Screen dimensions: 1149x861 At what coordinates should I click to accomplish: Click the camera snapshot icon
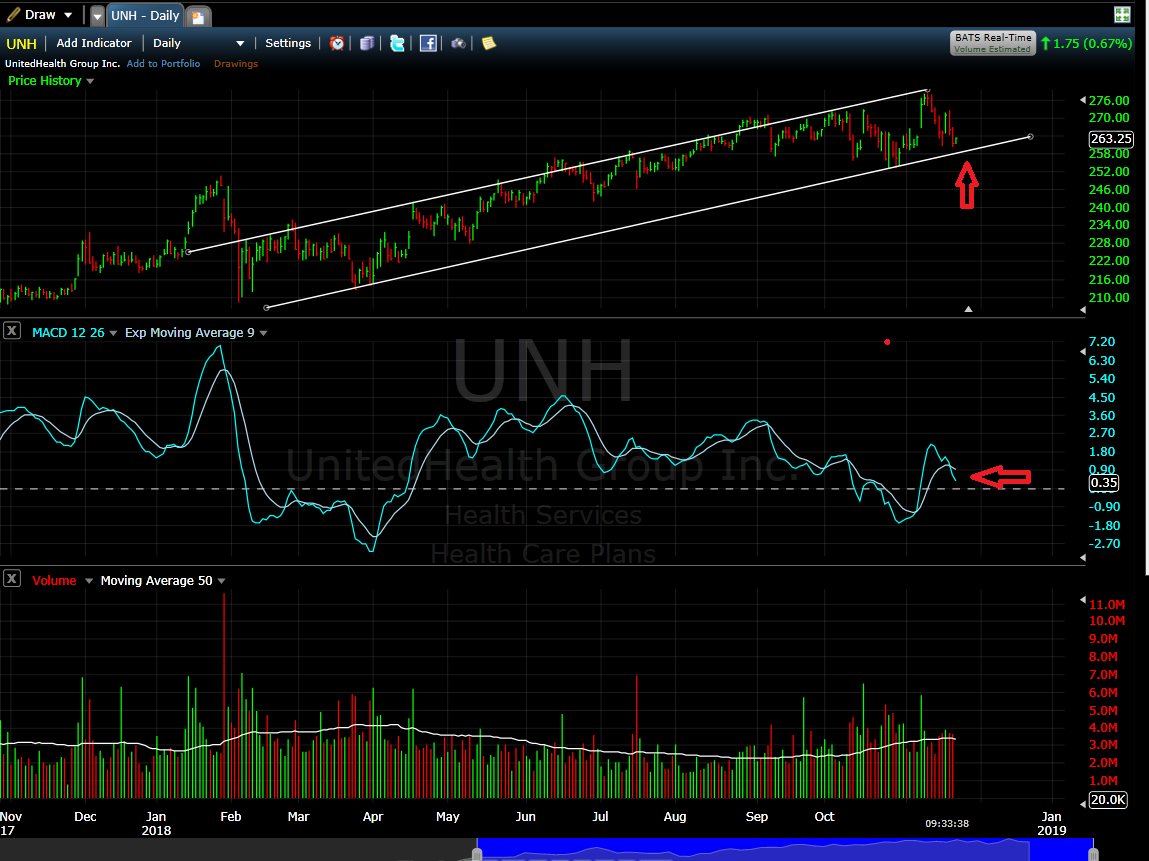[458, 43]
